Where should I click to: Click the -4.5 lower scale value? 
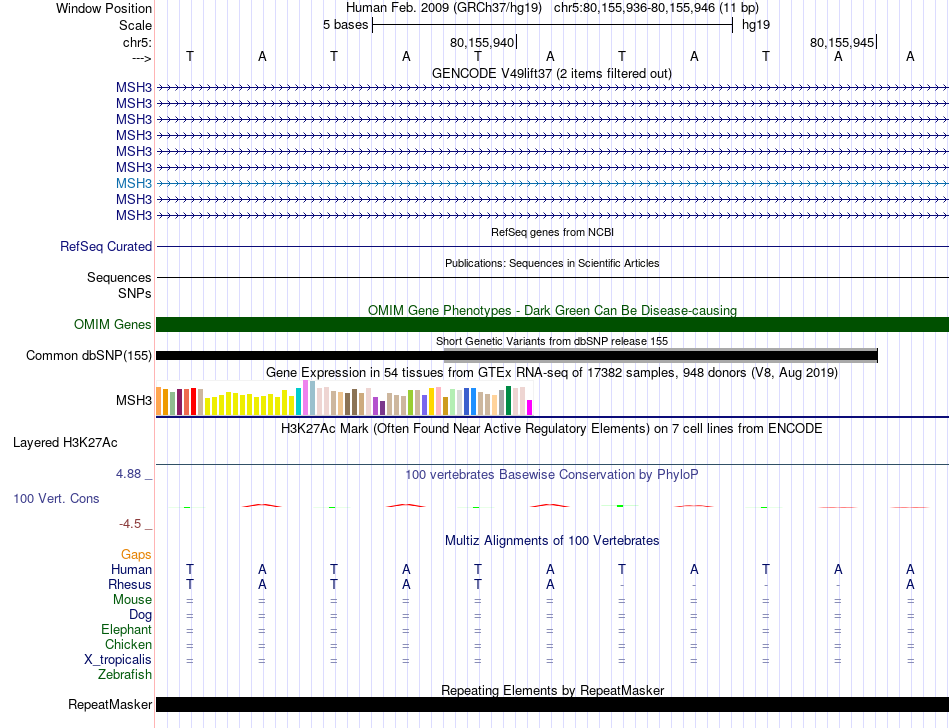(x=130, y=523)
